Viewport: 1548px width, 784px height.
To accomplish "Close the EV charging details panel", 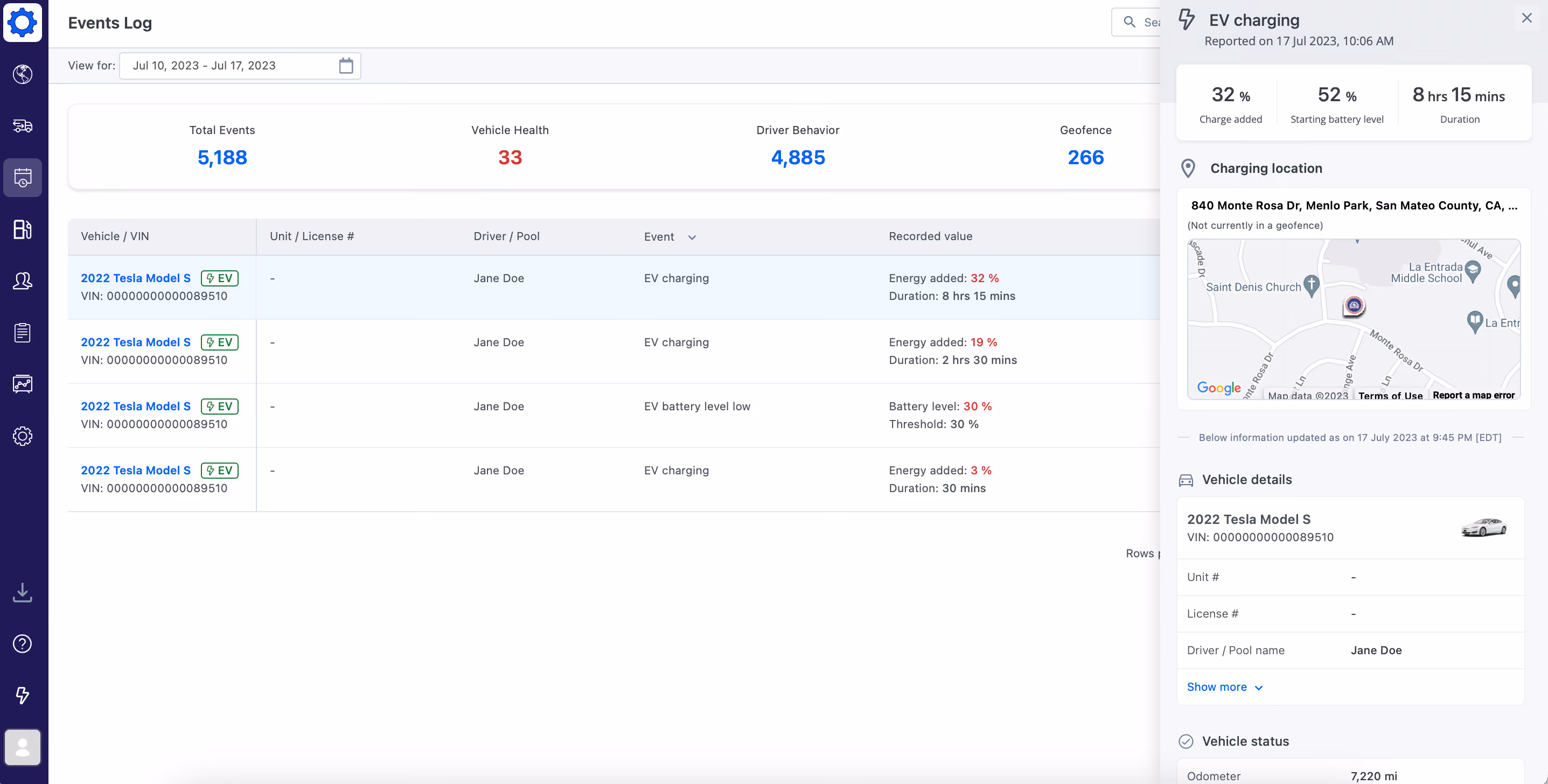I will tap(1527, 18).
